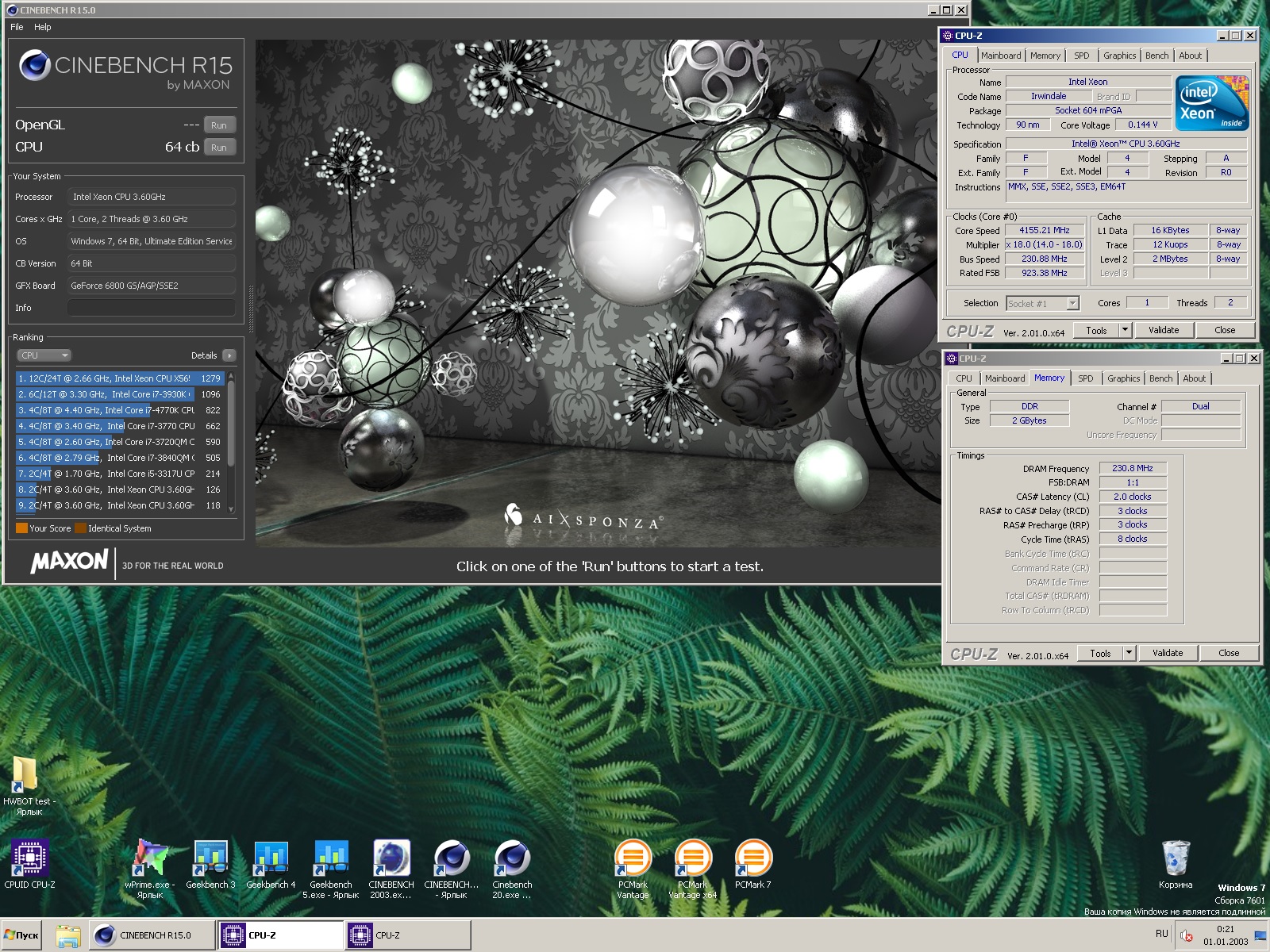Screen dimensions: 1270x952
Task: Expand Tools dropdown arrow in bottom CPU-Z
Action: coord(1129,653)
